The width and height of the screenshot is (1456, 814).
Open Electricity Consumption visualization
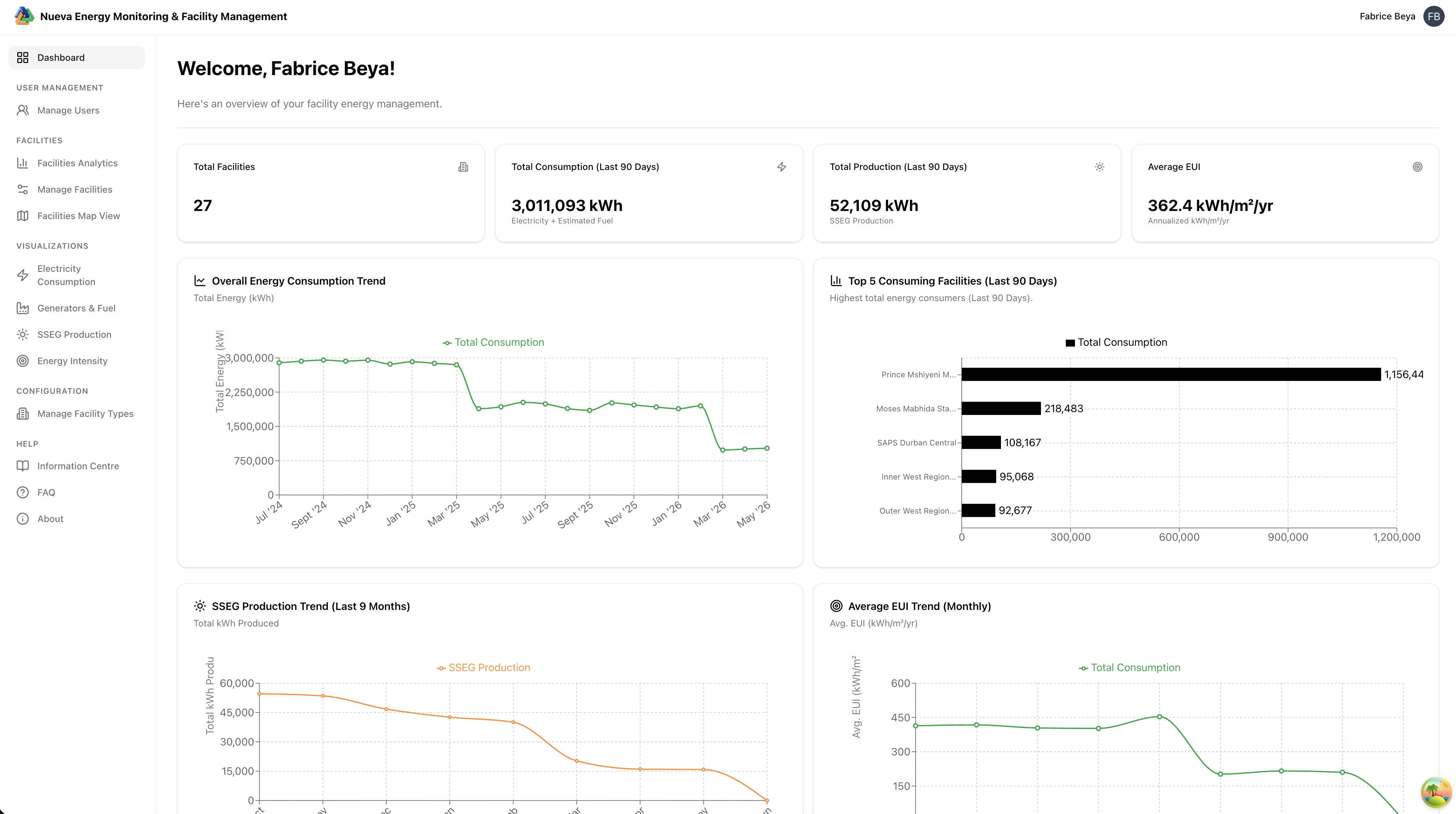coord(77,275)
